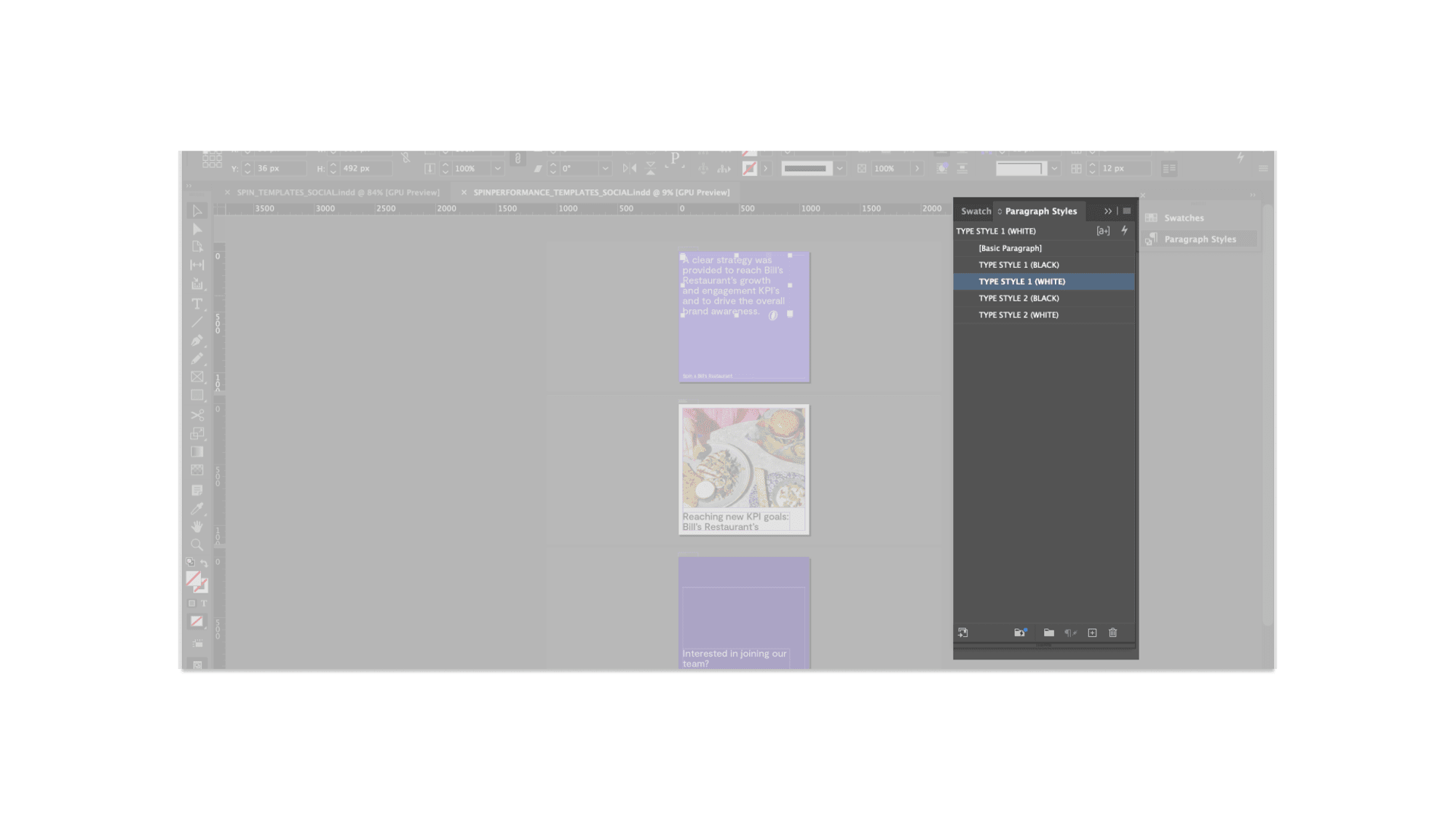Select the Pencil tool
This screenshot has height=819, width=1456.
(x=197, y=359)
